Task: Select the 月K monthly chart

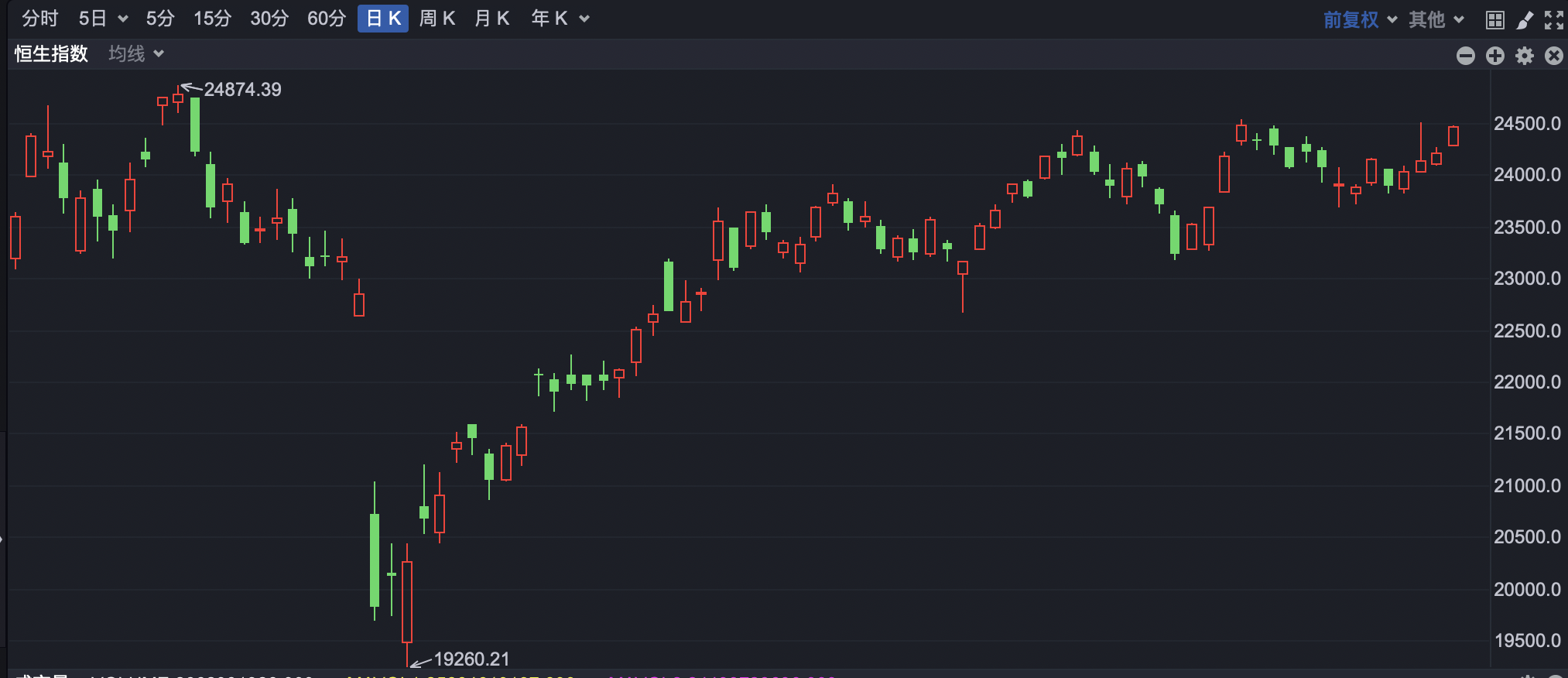Action: pos(491,19)
